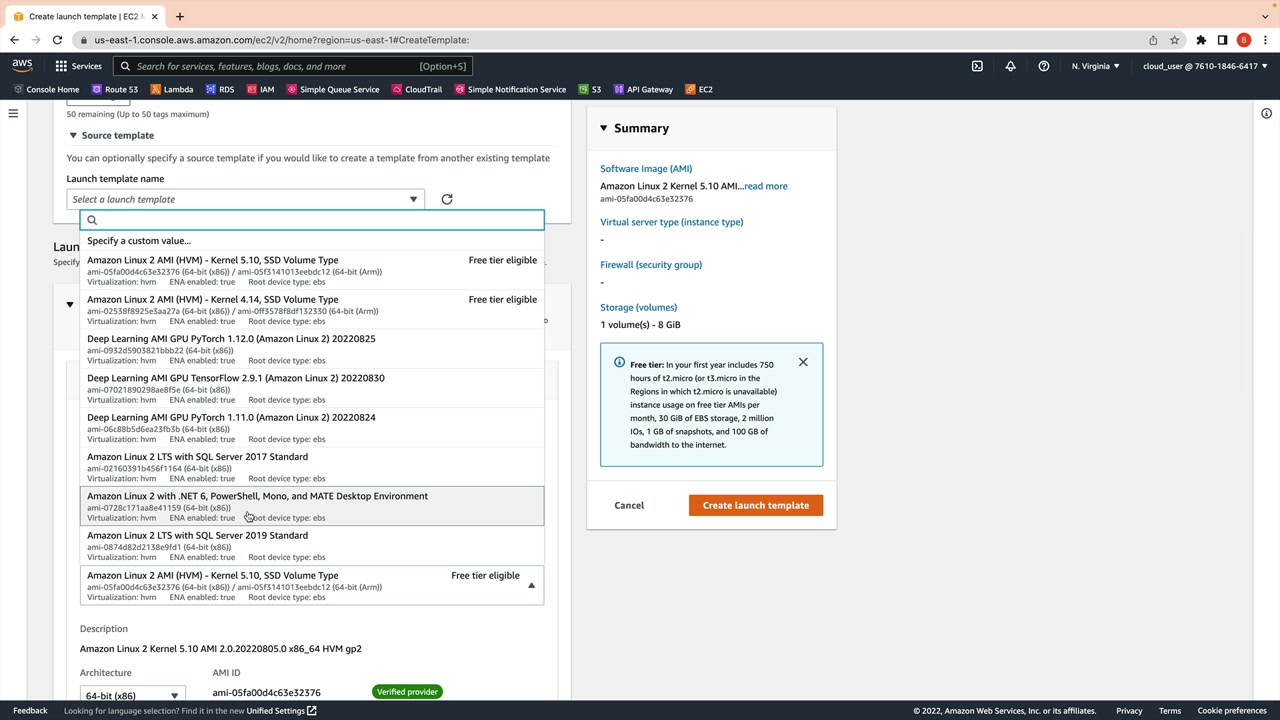Viewport: 1280px width, 720px height.
Task: Select the browser address bar URL
Action: tap(282, 40)
